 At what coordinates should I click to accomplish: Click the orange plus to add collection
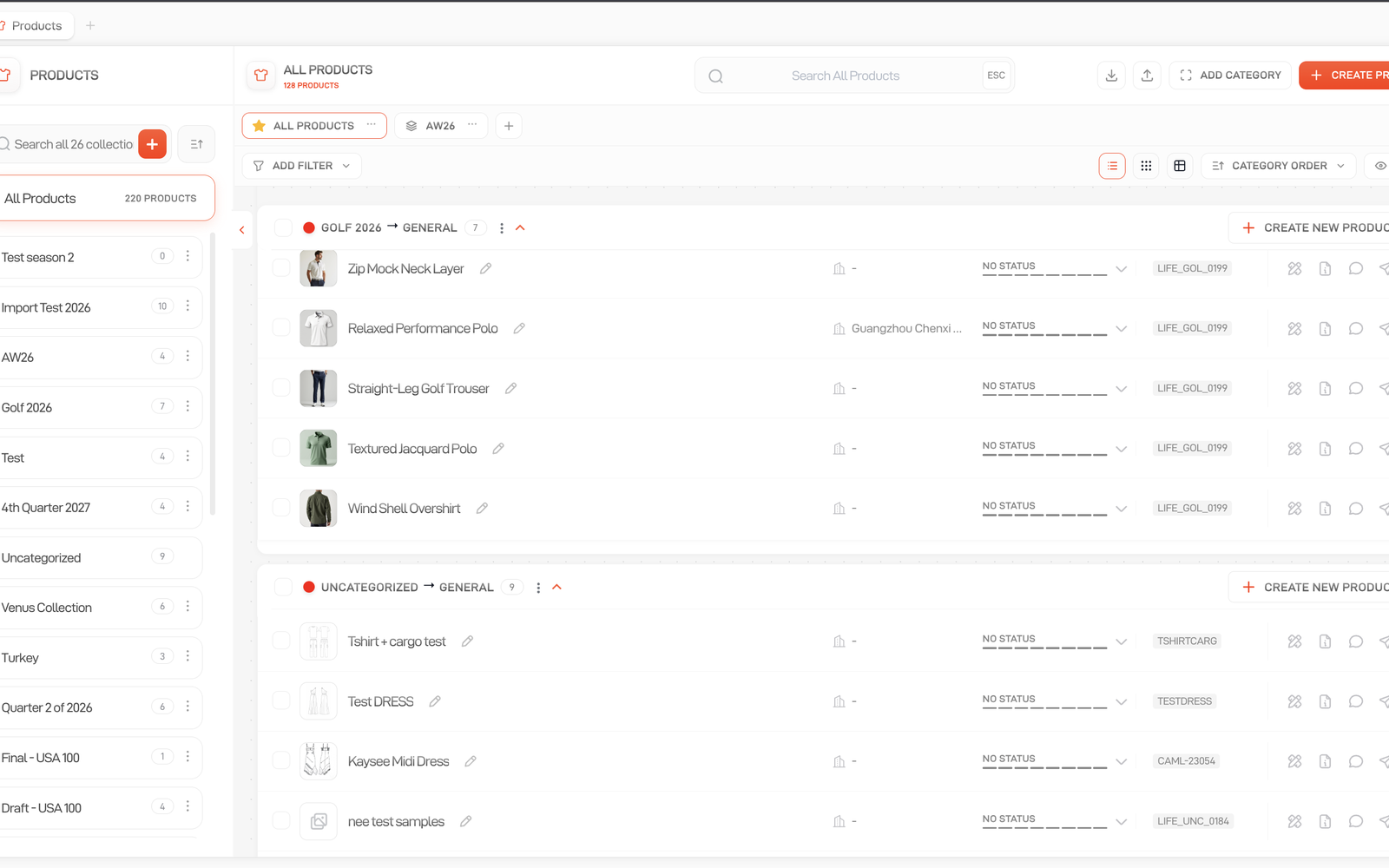pyautogui.click(x=152, y=144)
